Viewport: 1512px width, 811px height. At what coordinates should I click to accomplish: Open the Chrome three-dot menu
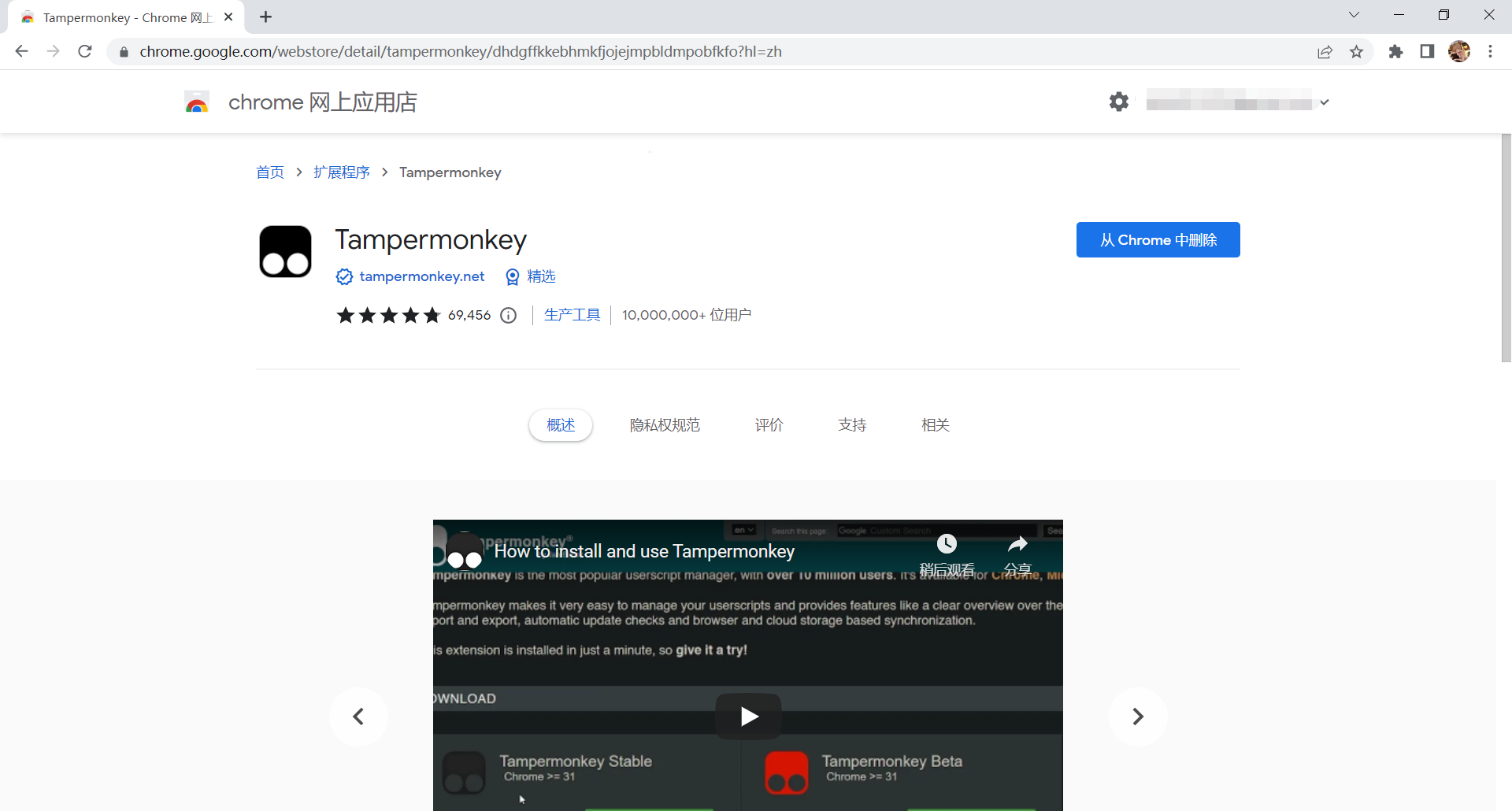pyautogui.click(x=1490, y=52)
